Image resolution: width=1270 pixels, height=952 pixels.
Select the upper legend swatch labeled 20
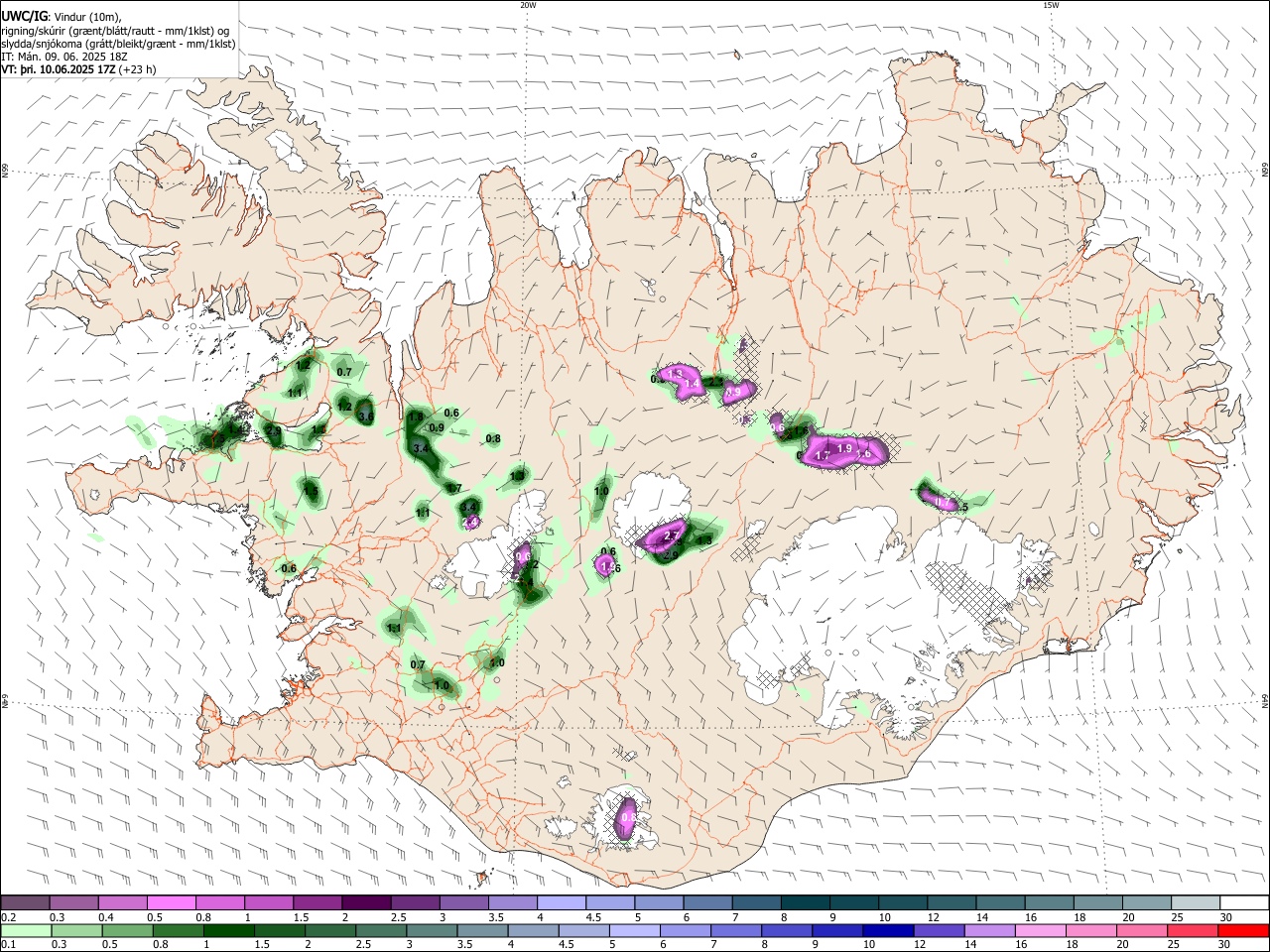click(x=1147, y=902)
